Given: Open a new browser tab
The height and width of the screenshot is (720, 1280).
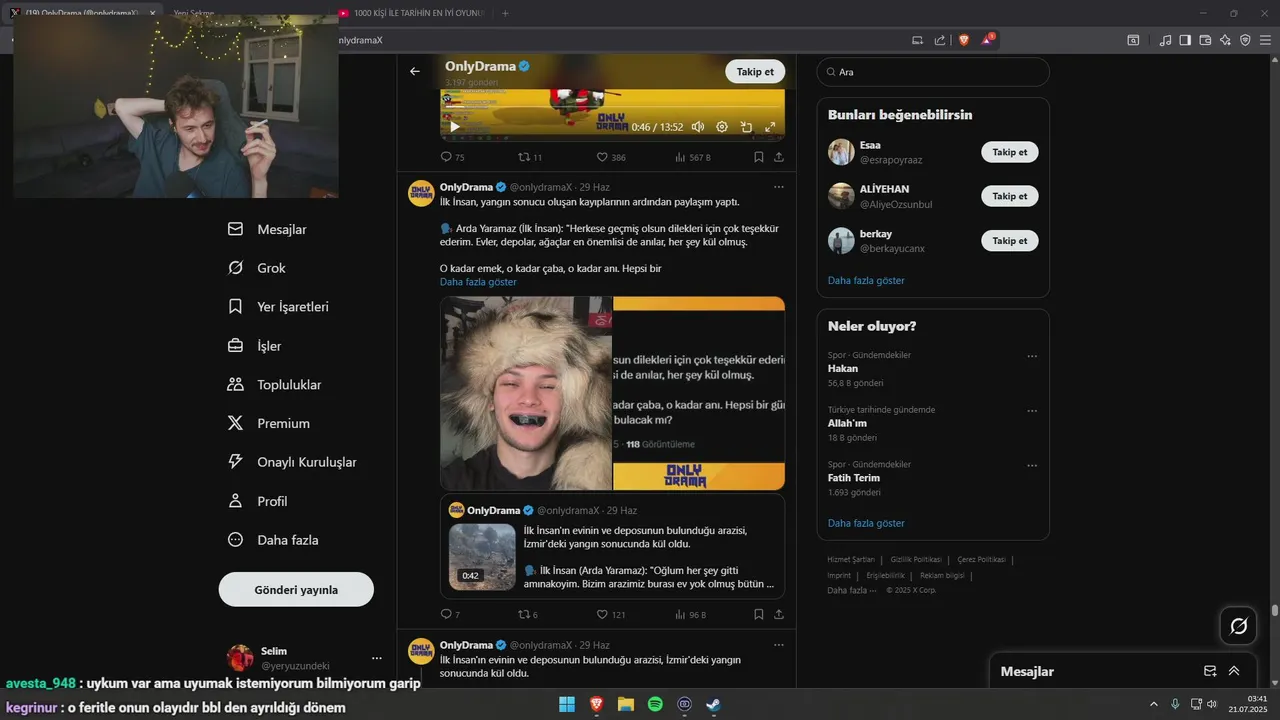Looking at the screenshot, I should coord(505,13).
